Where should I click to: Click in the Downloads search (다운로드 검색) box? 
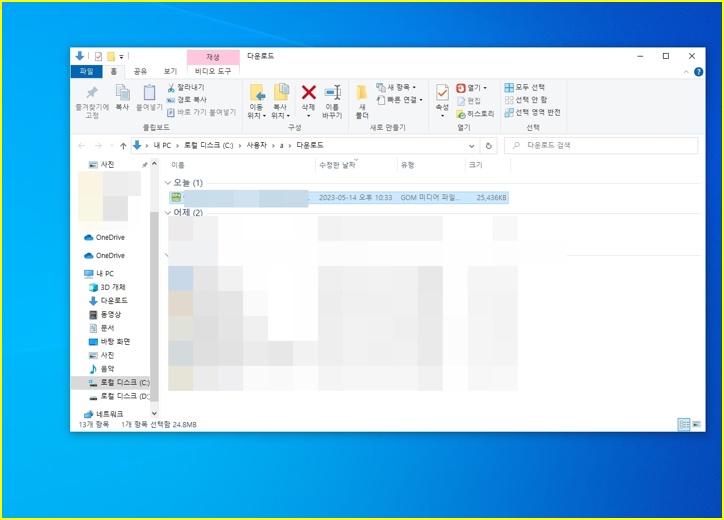click(601, 145)
